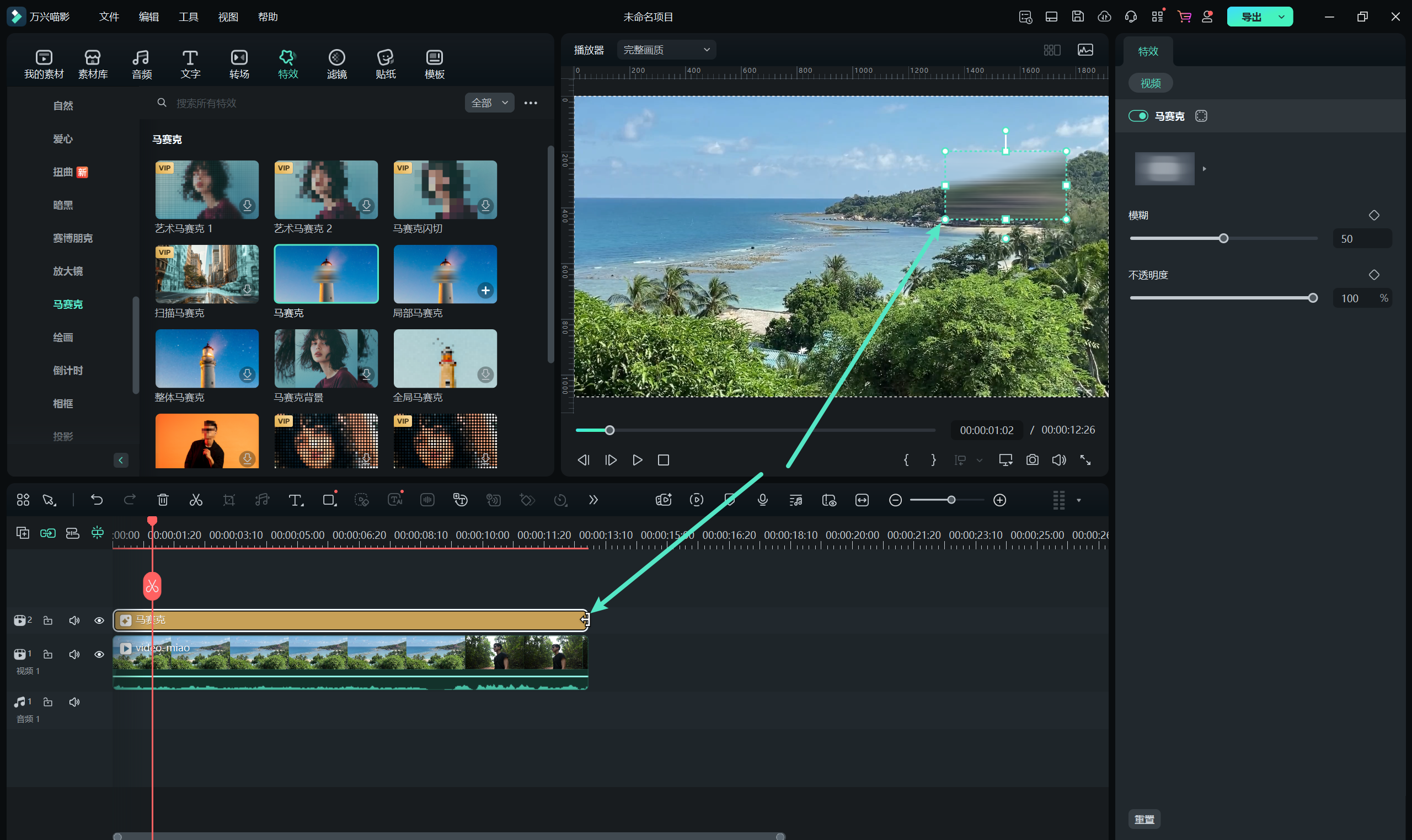
Task: Open the Filters (滤镜) panel
Action: tap(337, 63)
